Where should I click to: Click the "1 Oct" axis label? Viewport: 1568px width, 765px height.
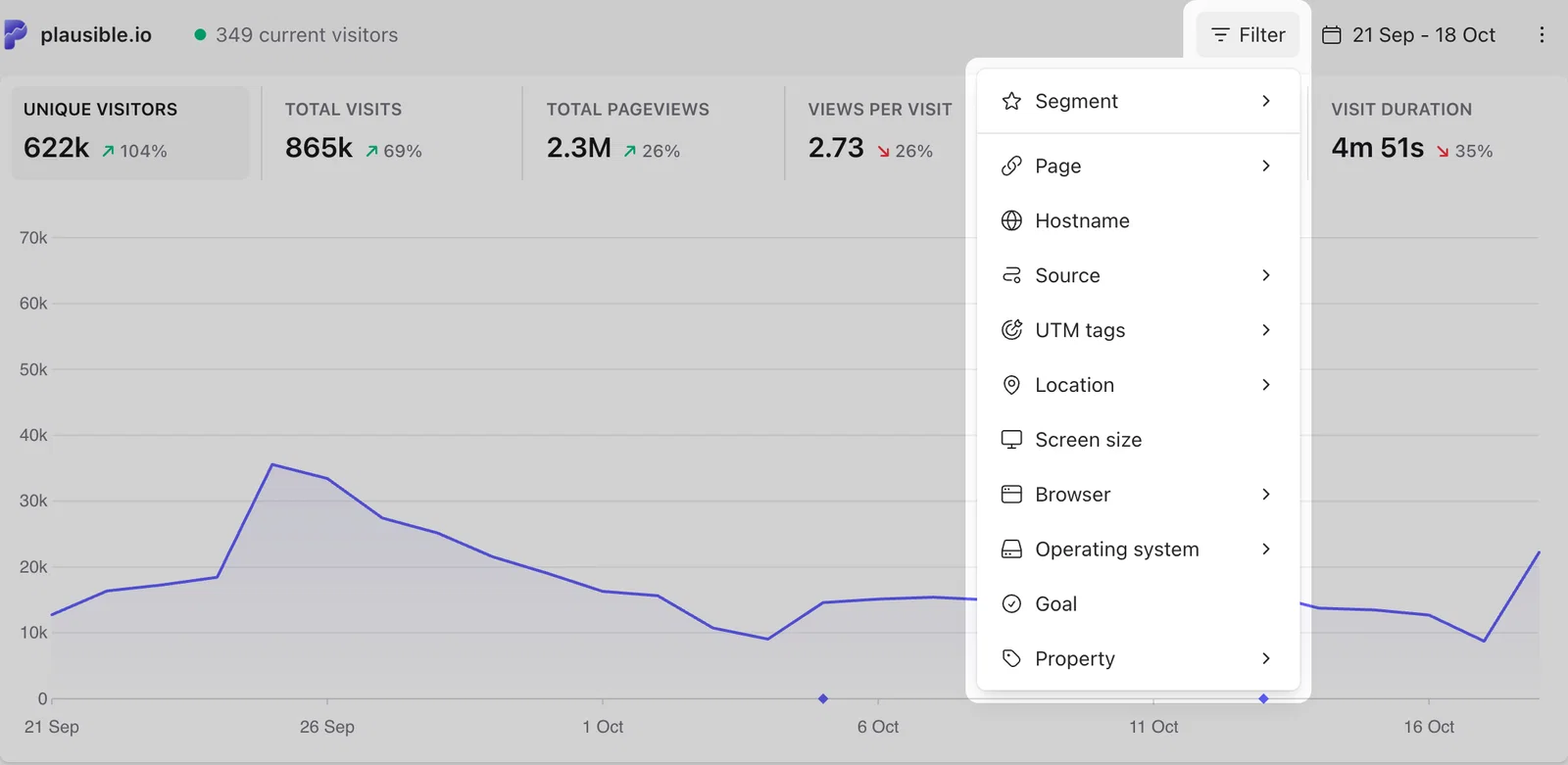(x=603, y=727)
